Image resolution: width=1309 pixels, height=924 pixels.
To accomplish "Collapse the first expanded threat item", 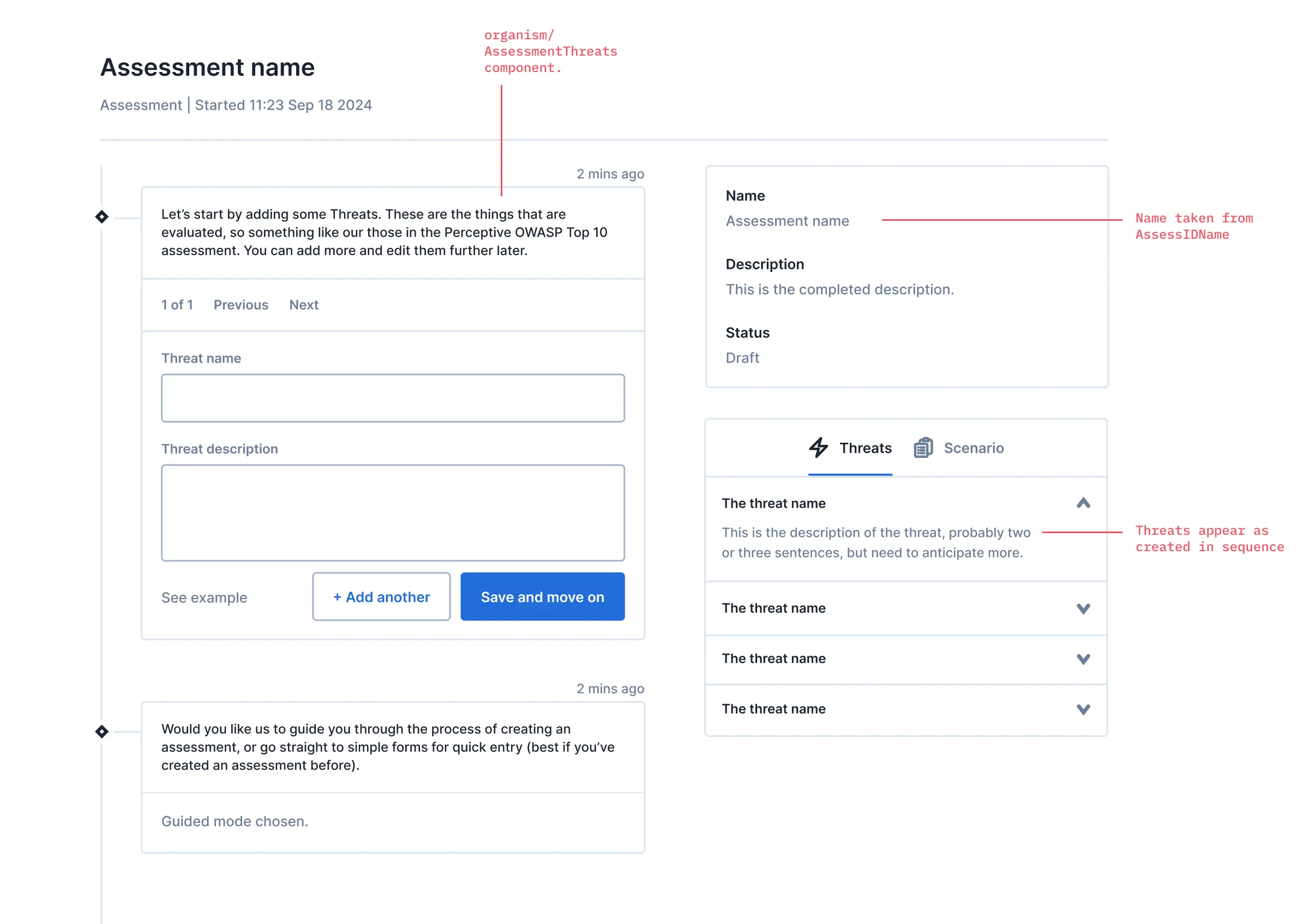I will (1083, 503).
